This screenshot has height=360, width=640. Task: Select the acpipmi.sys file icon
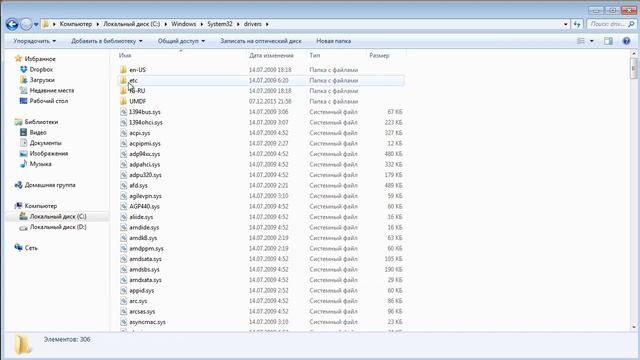[124, 144]
